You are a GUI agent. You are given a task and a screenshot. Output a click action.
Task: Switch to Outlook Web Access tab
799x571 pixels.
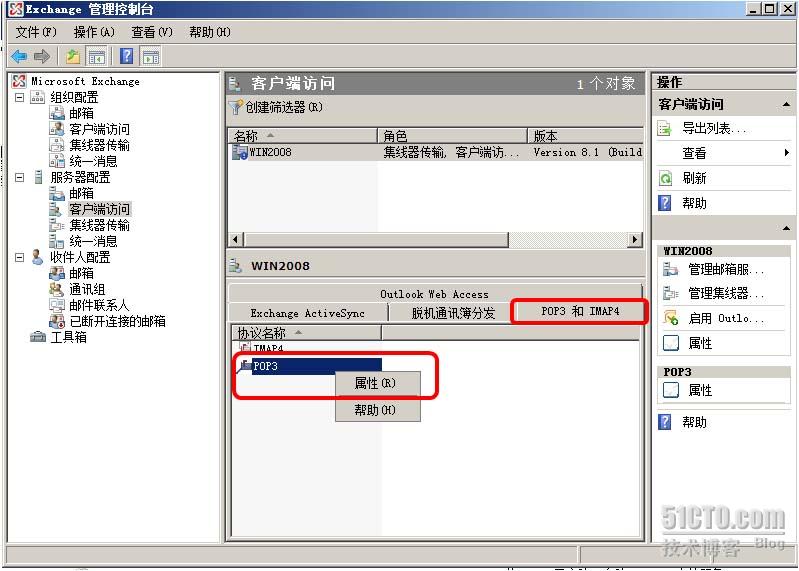click(x=435, y=294)
